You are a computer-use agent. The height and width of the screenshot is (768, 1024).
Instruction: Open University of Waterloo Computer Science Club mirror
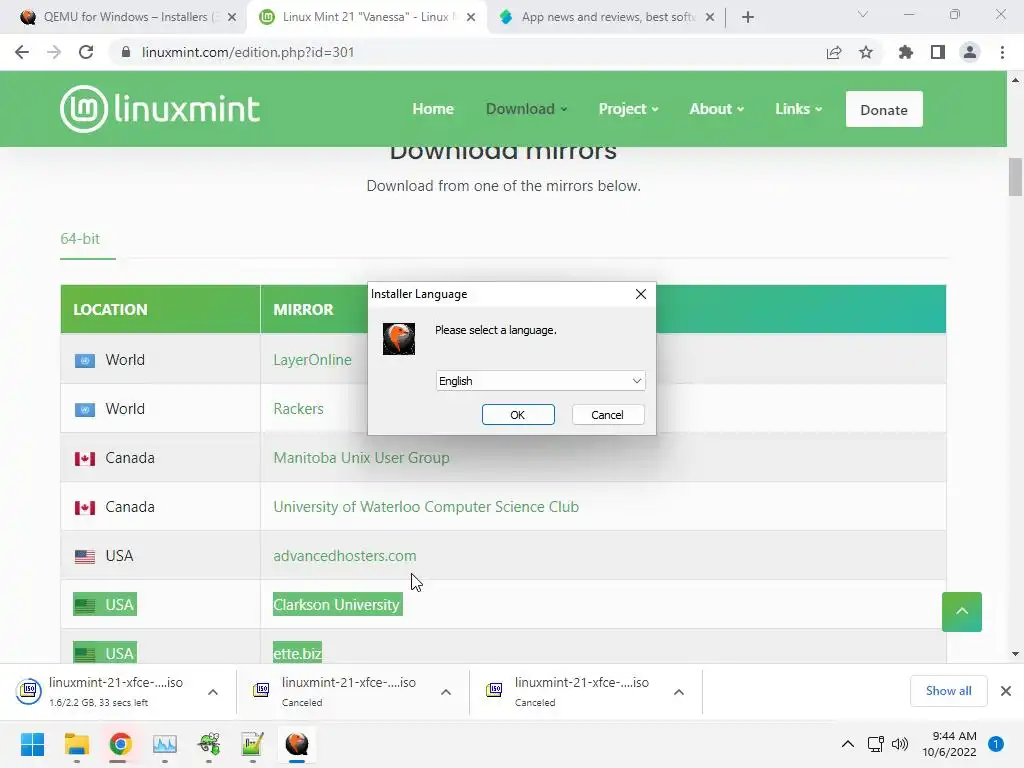pyautogui.click(x=426, y=507)
